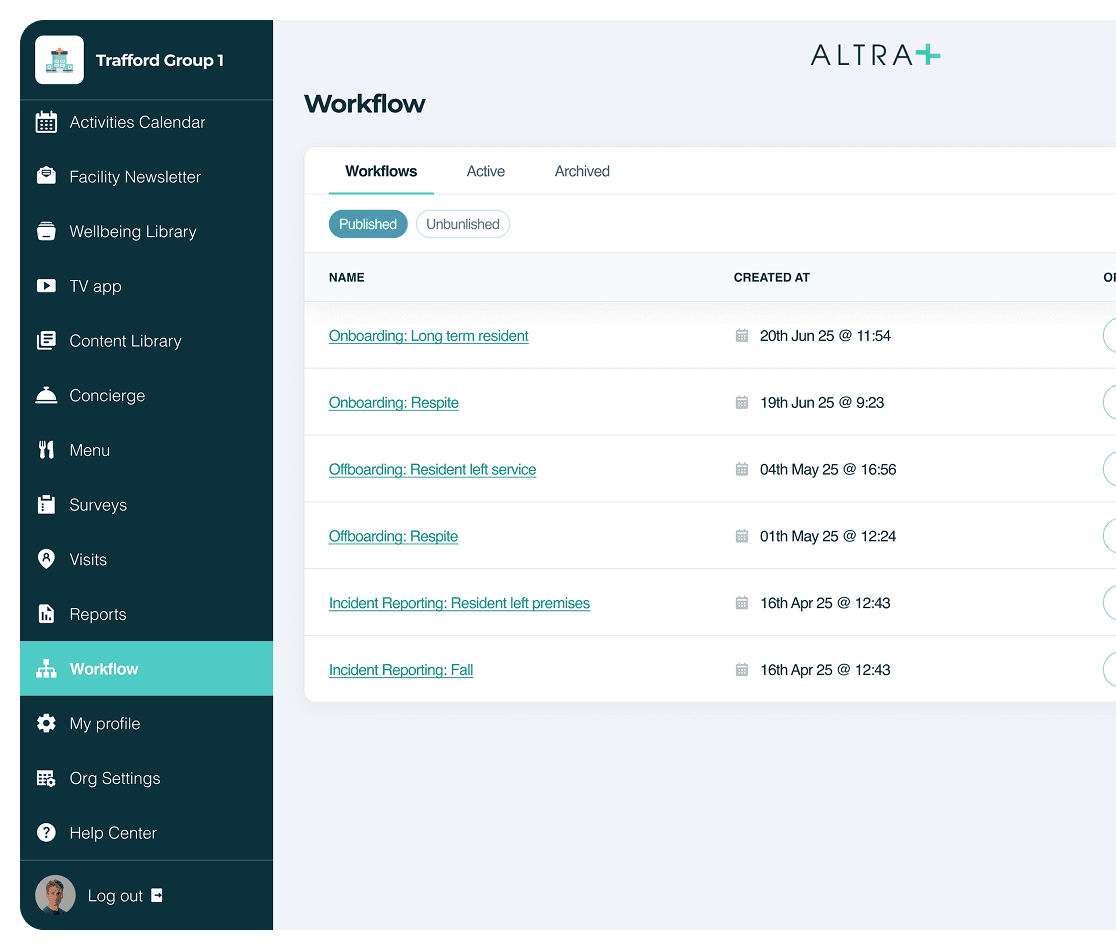Click the Content Library icon
Screen dimensions: 1116x950
46,341
